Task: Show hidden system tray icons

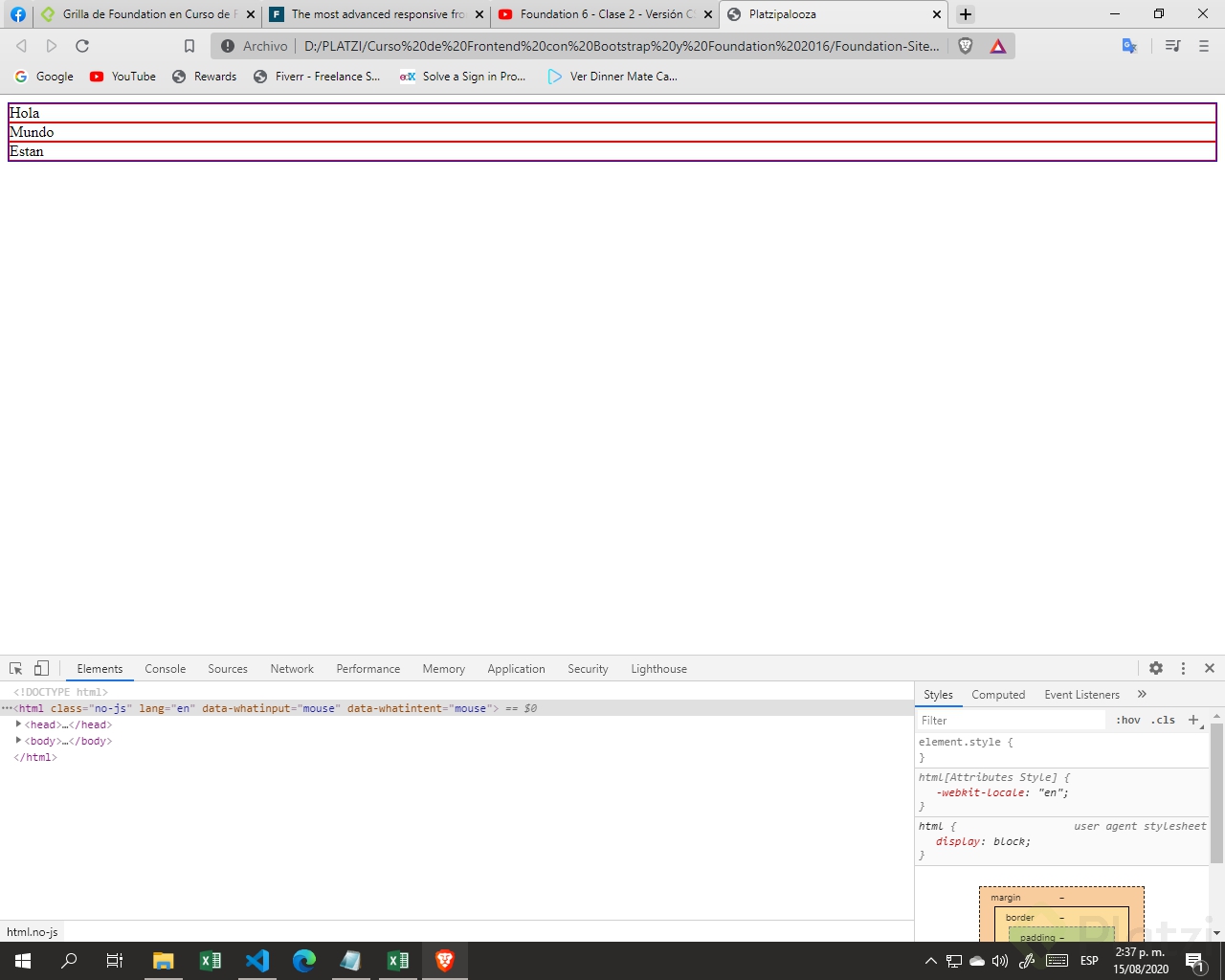Action: 930,961
